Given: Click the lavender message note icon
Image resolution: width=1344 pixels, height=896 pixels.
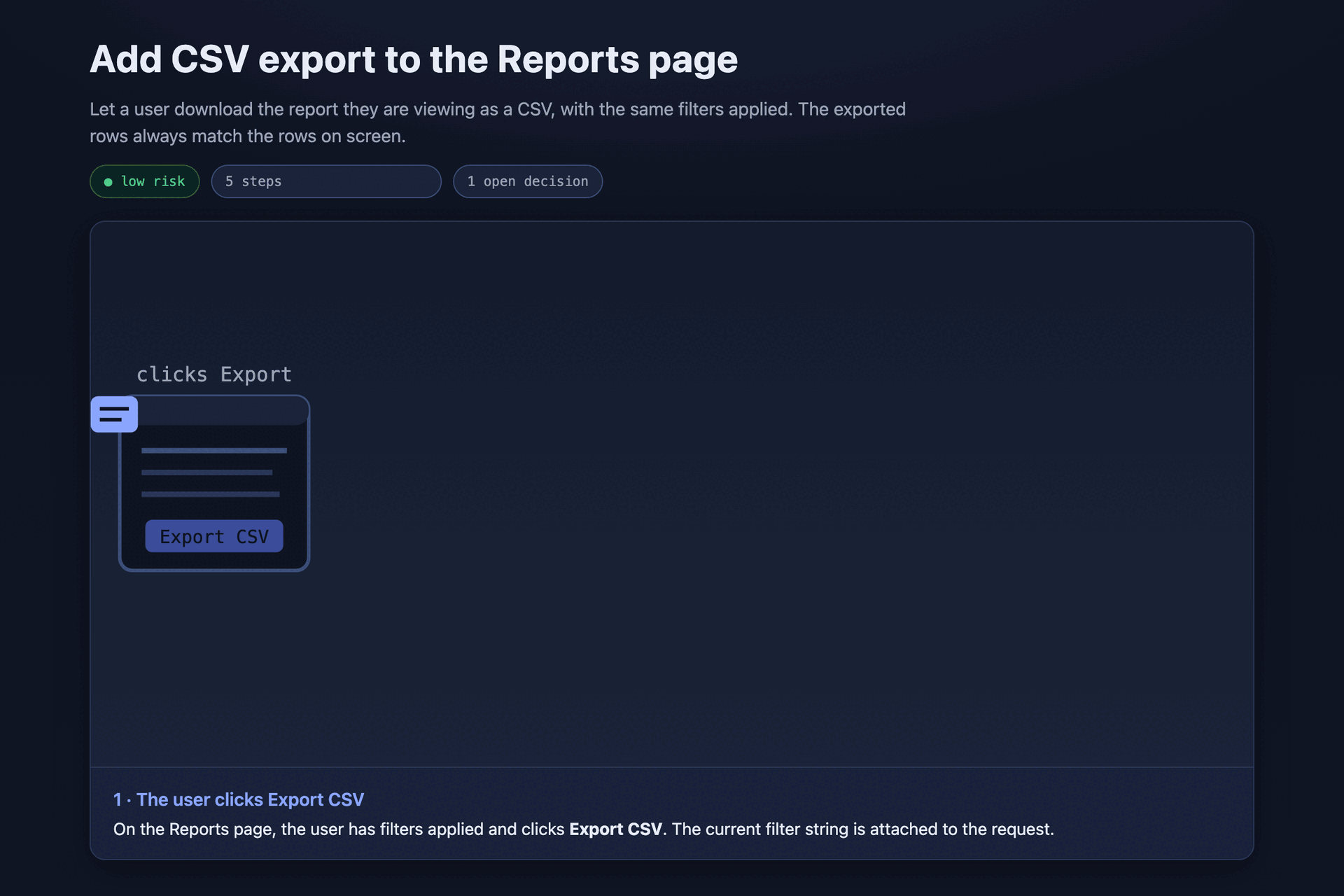Looking at the screenshot, I should coord(114,414).
